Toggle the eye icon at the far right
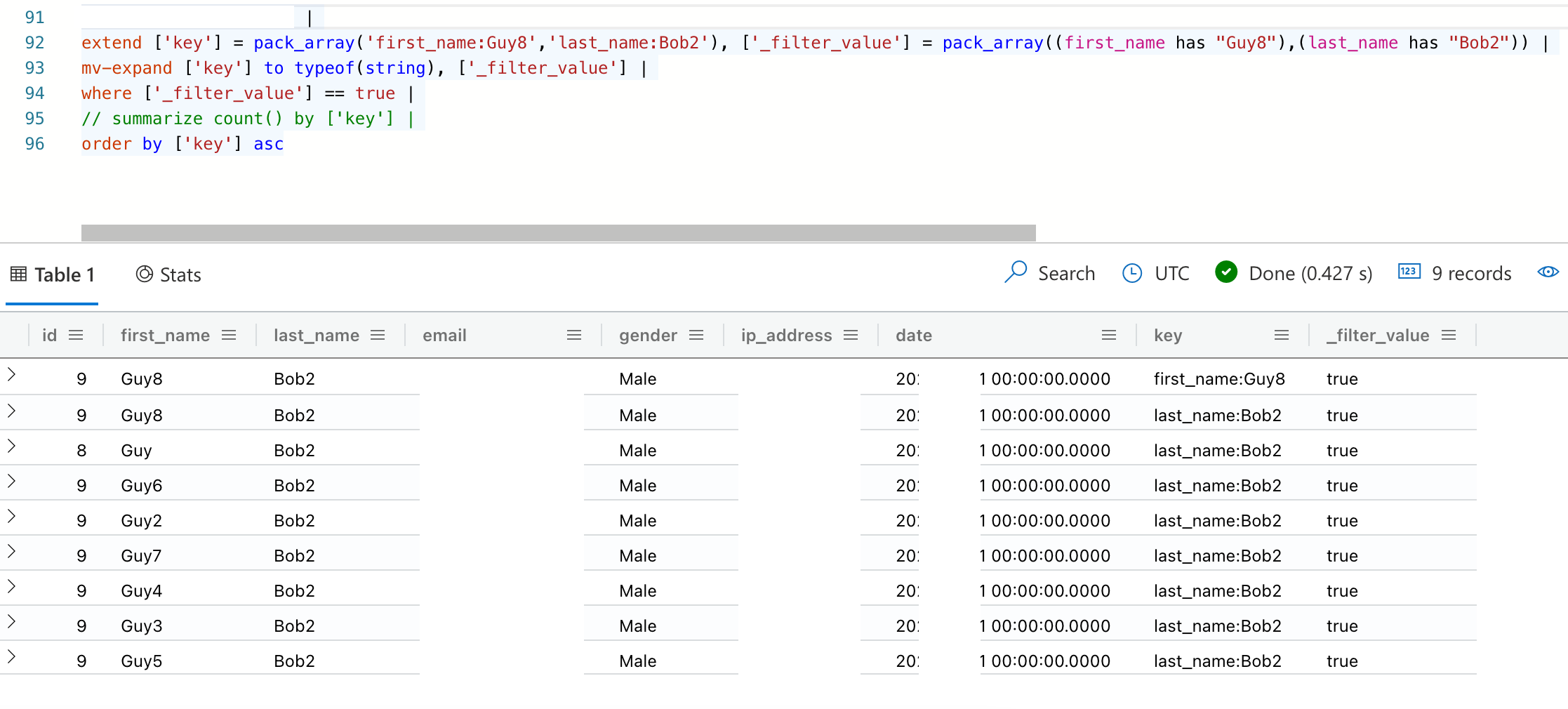The height and width of the screenshot is (709, 1568). pos(1548,272)
